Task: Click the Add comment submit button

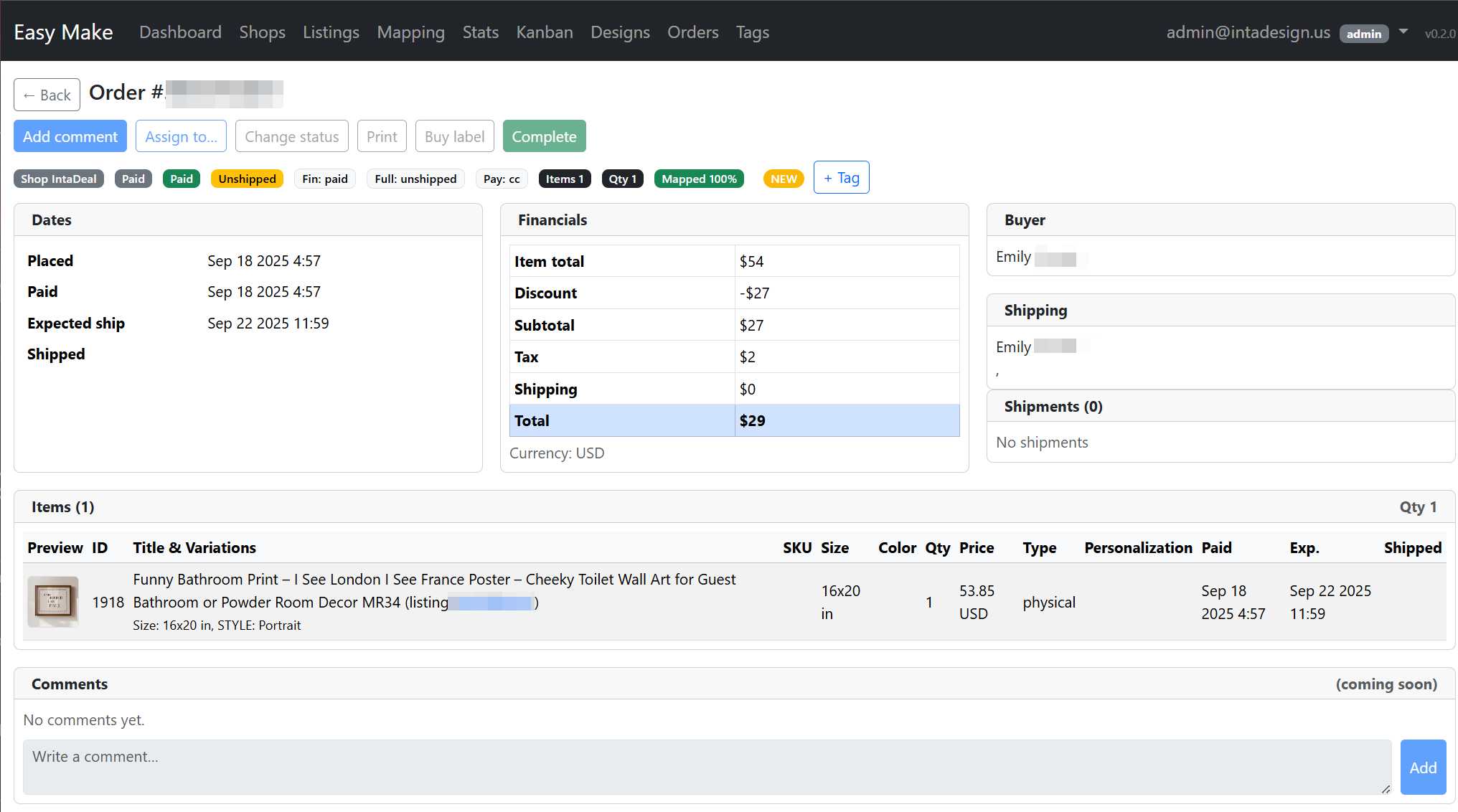Action: click(x=1422, y=768)
